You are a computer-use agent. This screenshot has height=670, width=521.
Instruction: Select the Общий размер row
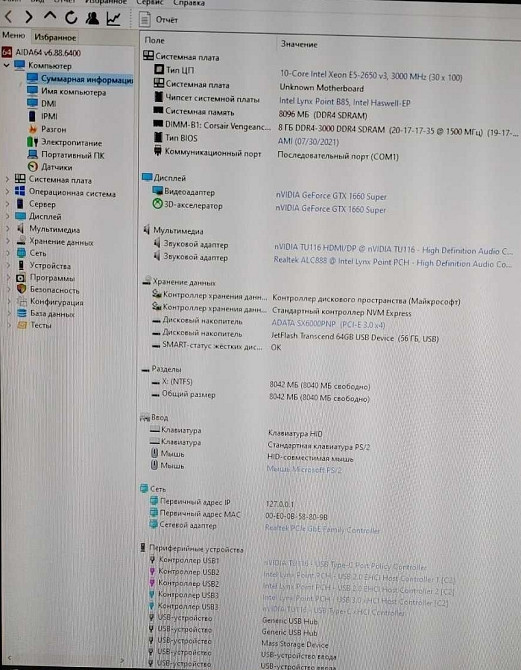pyautogui.click(x=260, y=396)
